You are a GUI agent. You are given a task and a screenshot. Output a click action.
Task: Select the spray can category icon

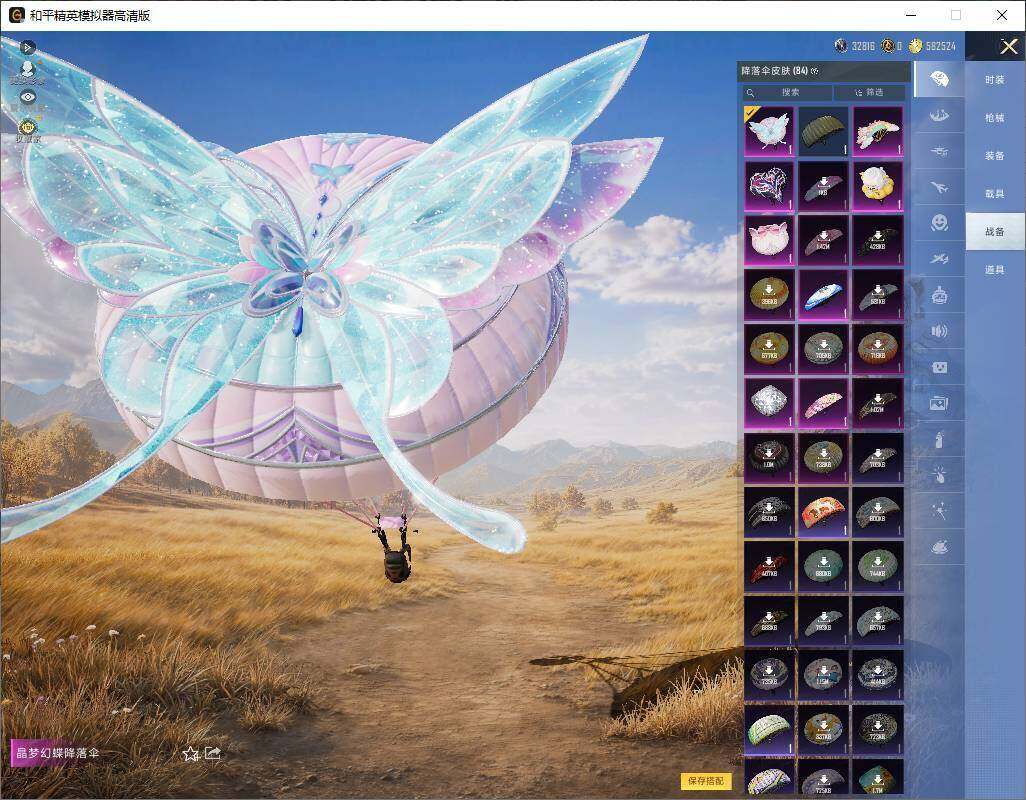(939, 440)
